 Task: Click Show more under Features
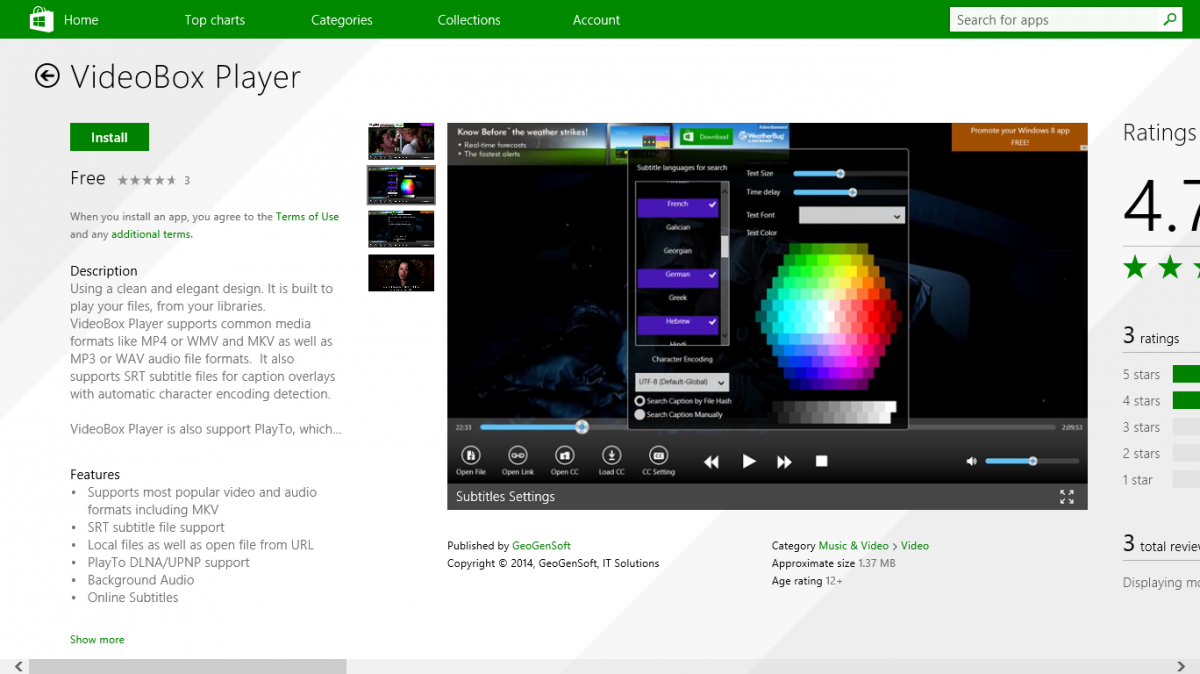pos(97,640)
